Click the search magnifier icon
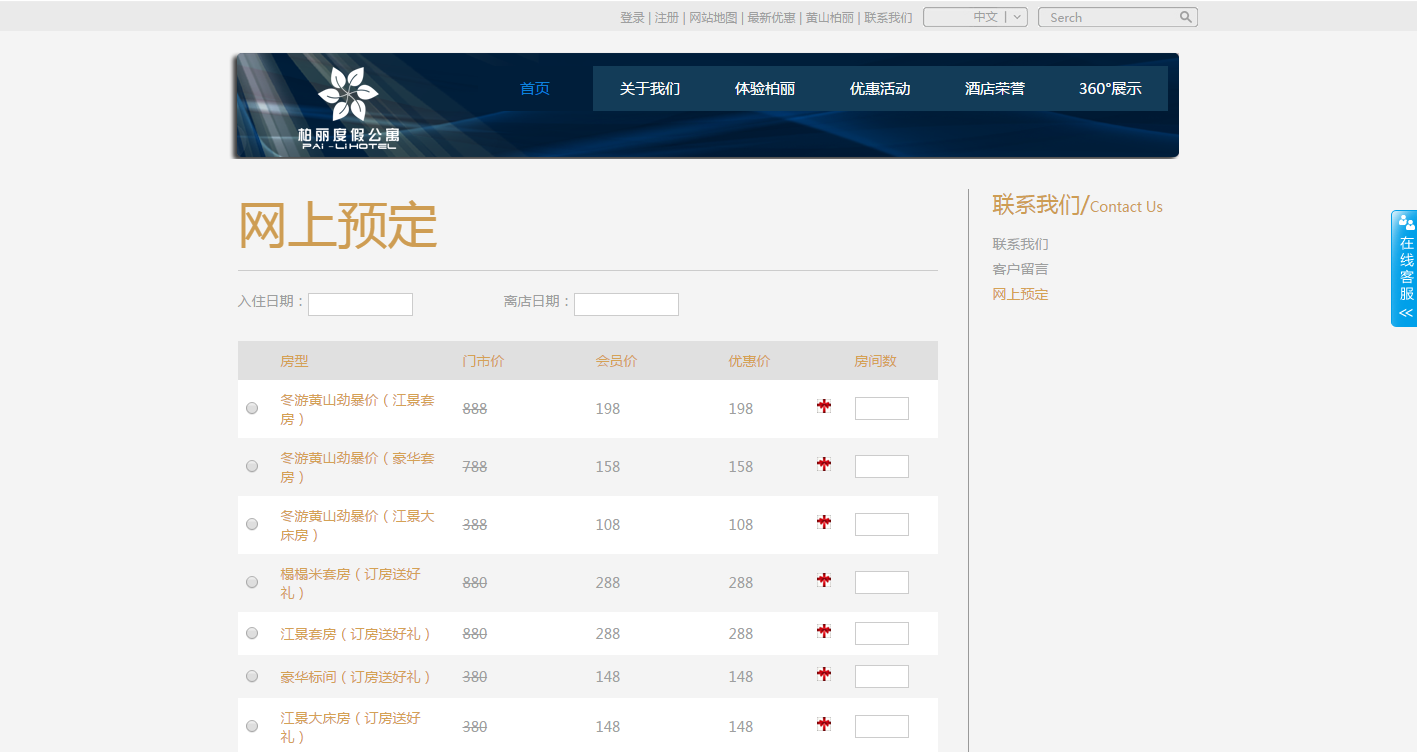Viewport: 1417px width, 752px height. (1186, 17)
